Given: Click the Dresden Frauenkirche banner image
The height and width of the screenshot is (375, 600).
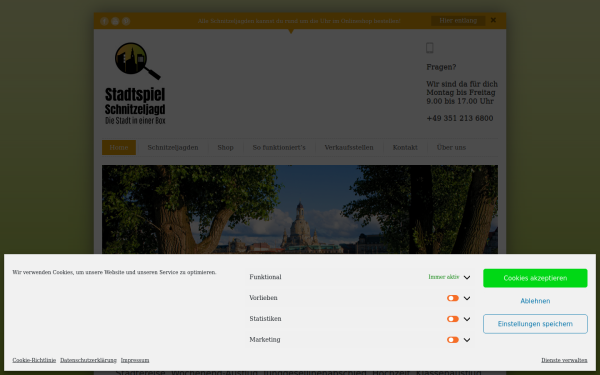Looking at the screenshot, I should 300,209.
